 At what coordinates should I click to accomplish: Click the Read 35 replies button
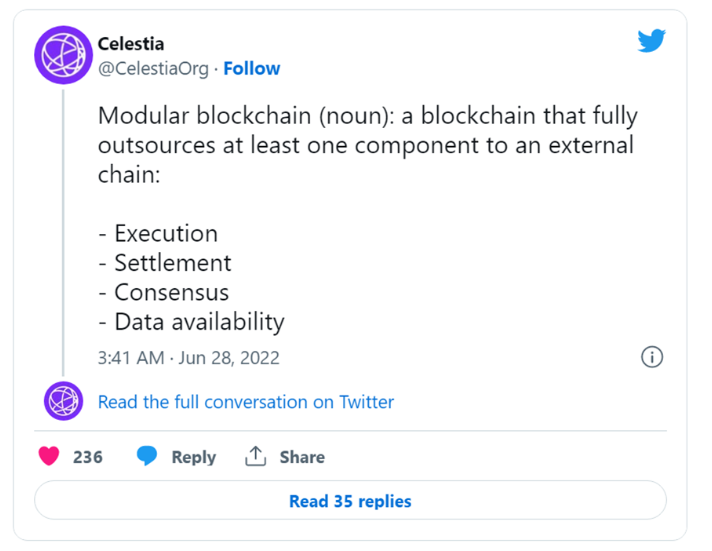pyautogui.click(x=350, y=501)
